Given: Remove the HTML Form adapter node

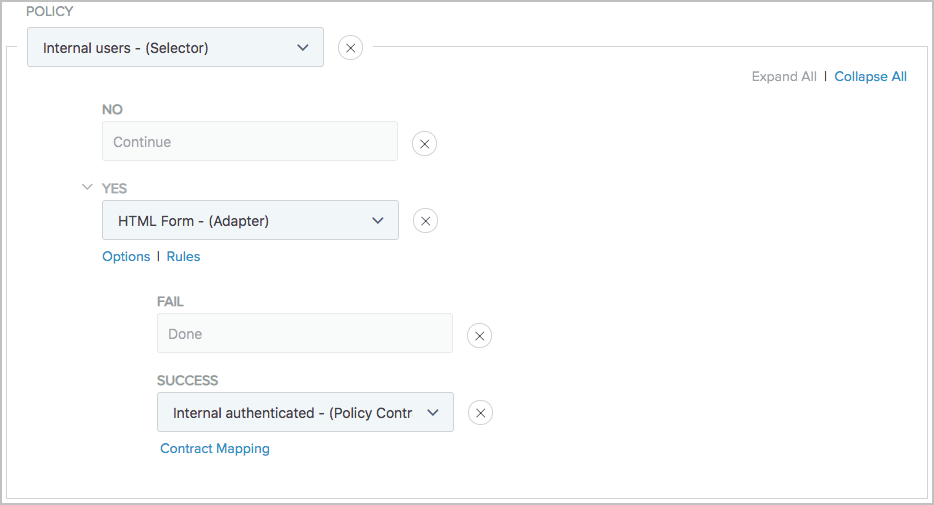Looking at the screenshot, I should pyautogui.click(x=425, y=221).
